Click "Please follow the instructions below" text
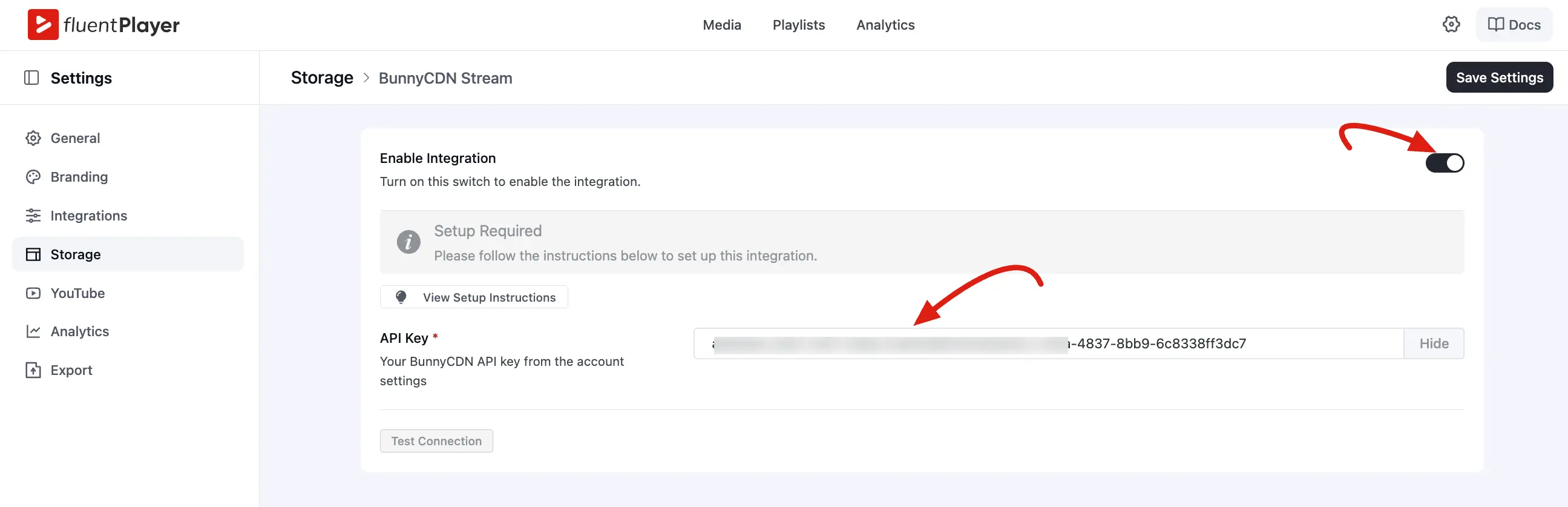The height and width of the screenshot is (507, 1568). coord(625,256)
